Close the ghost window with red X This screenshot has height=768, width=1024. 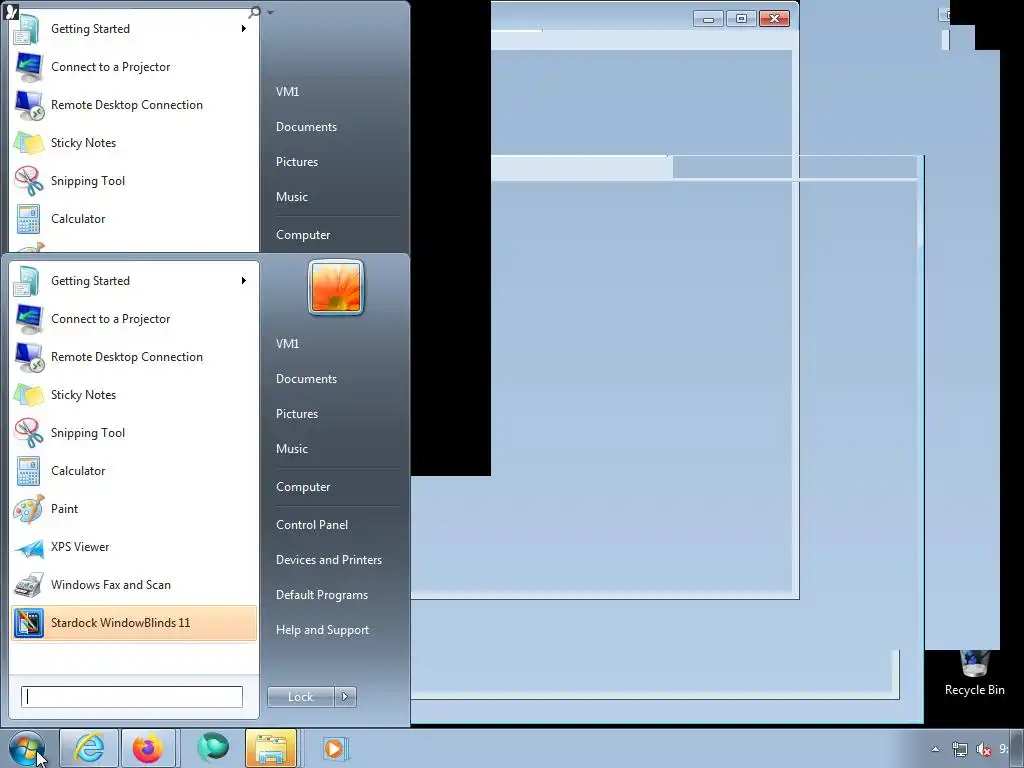(x=774, y=19)
